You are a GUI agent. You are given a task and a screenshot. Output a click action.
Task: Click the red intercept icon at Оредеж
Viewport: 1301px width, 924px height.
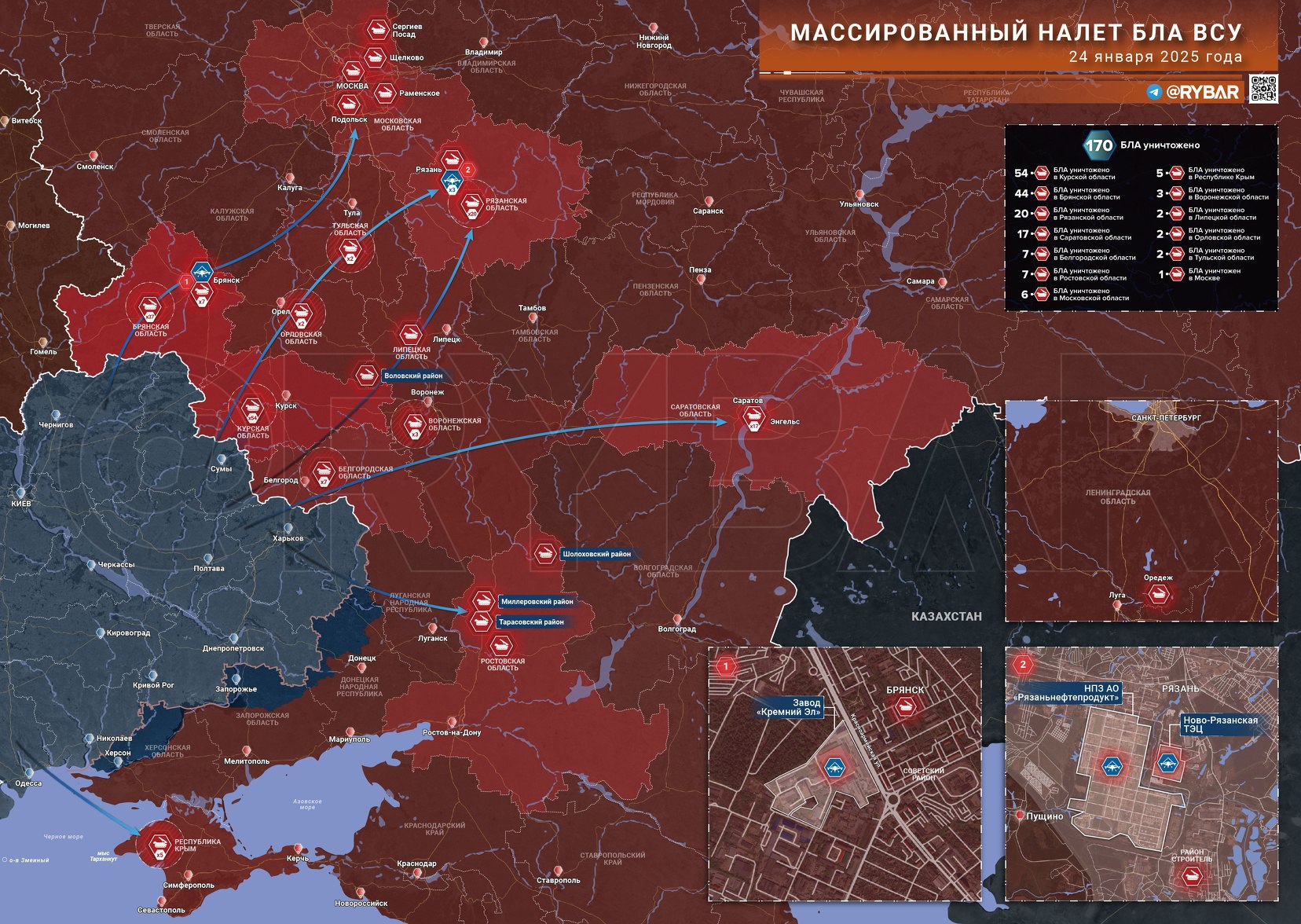1157,595
